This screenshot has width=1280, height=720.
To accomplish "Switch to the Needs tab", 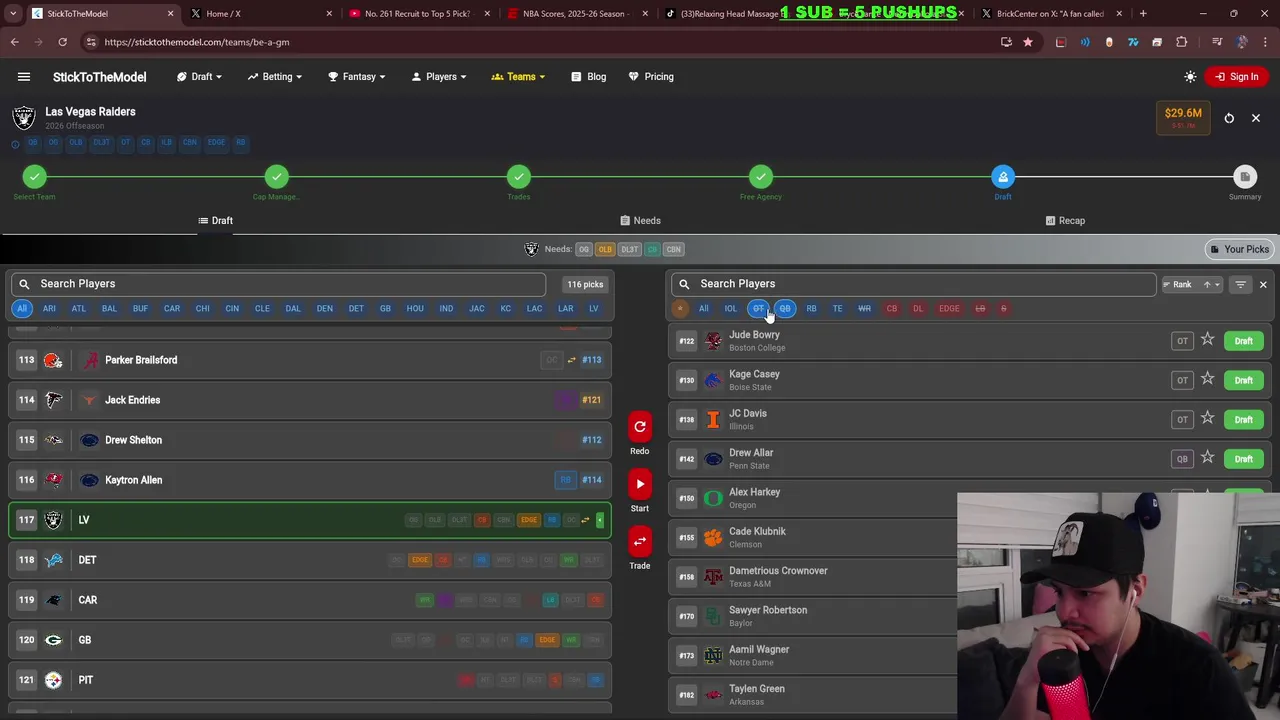I will point(640,221).
